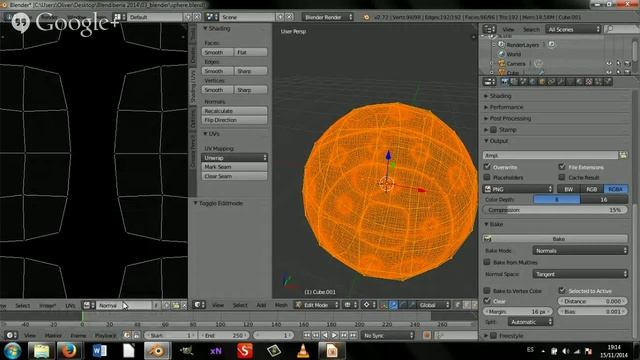Play animation in reverse

click(x=325, y=335)
